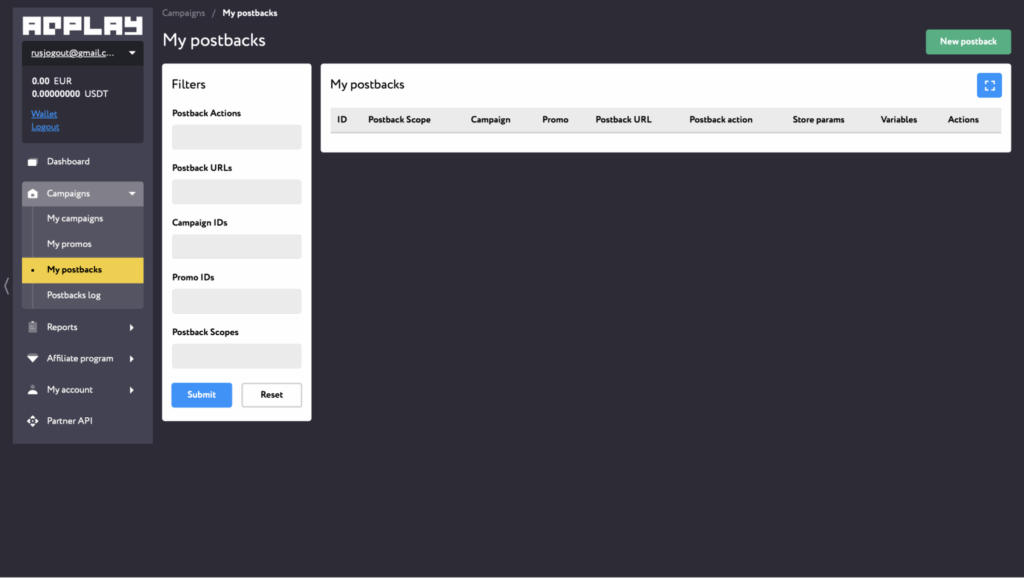Expand the Reports submenu arrow
The width and height of the screenshot is (1024, 578).
pyautogui.click(x=132, y=327)
